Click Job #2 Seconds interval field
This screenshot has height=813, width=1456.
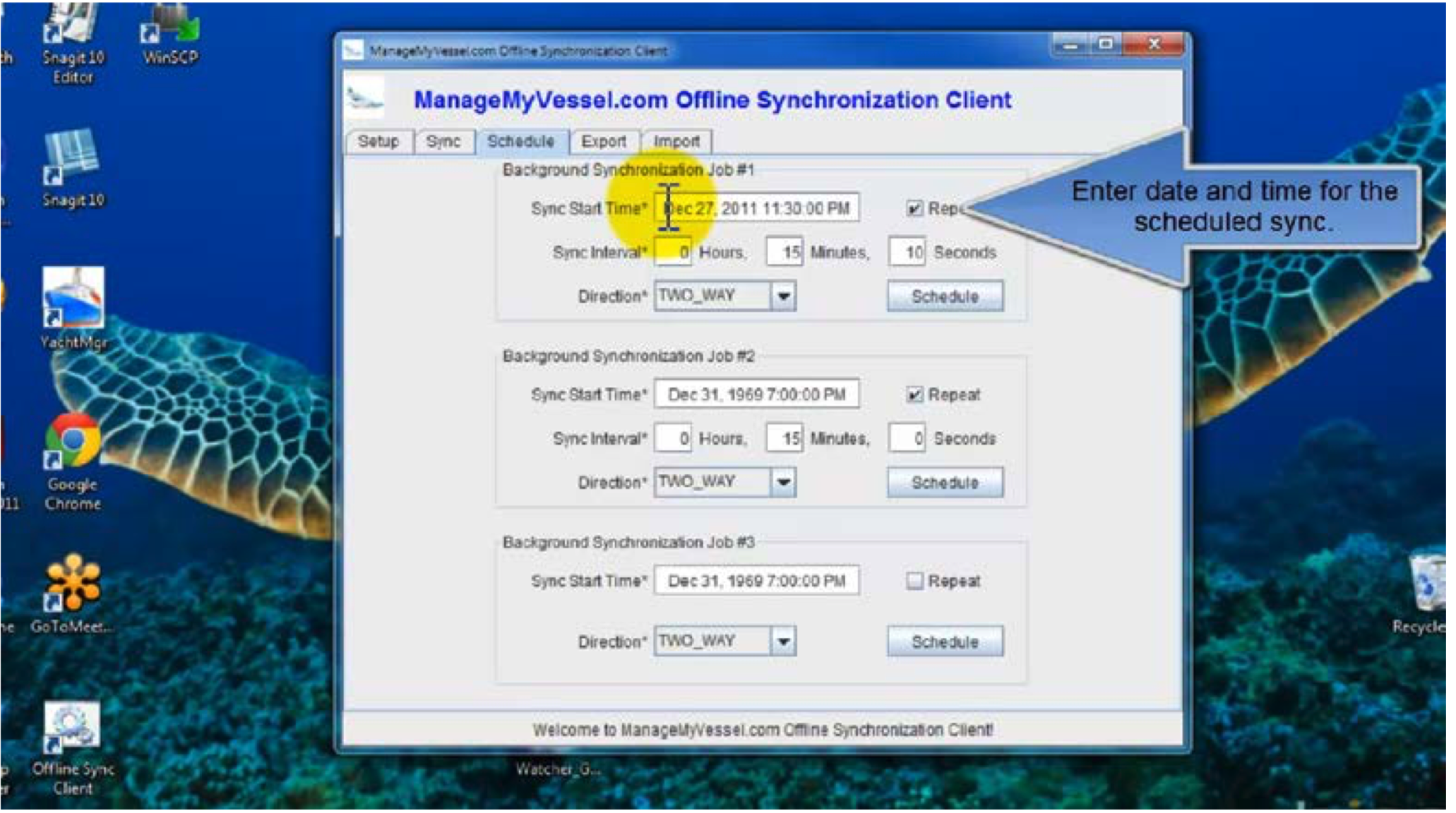point(907,438)
